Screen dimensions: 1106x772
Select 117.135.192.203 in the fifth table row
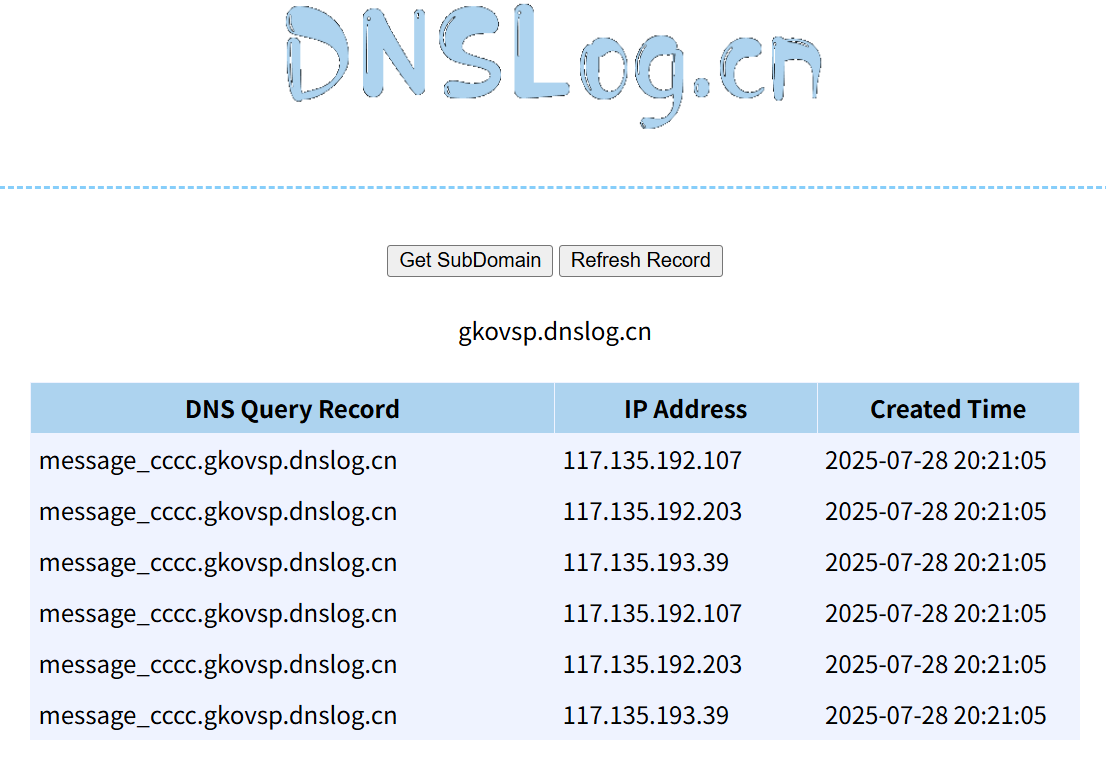pos(652,665)
